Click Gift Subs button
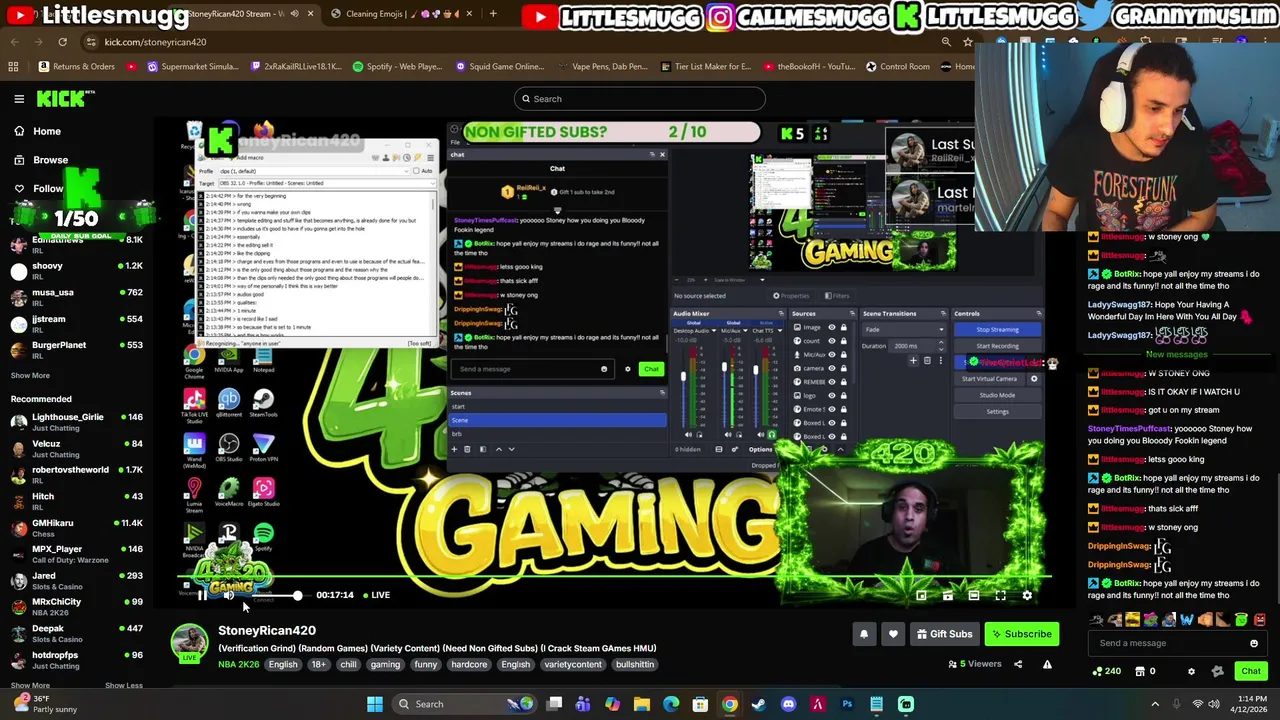Screen dimensions: 1280x720 click(x=944, y=634)
